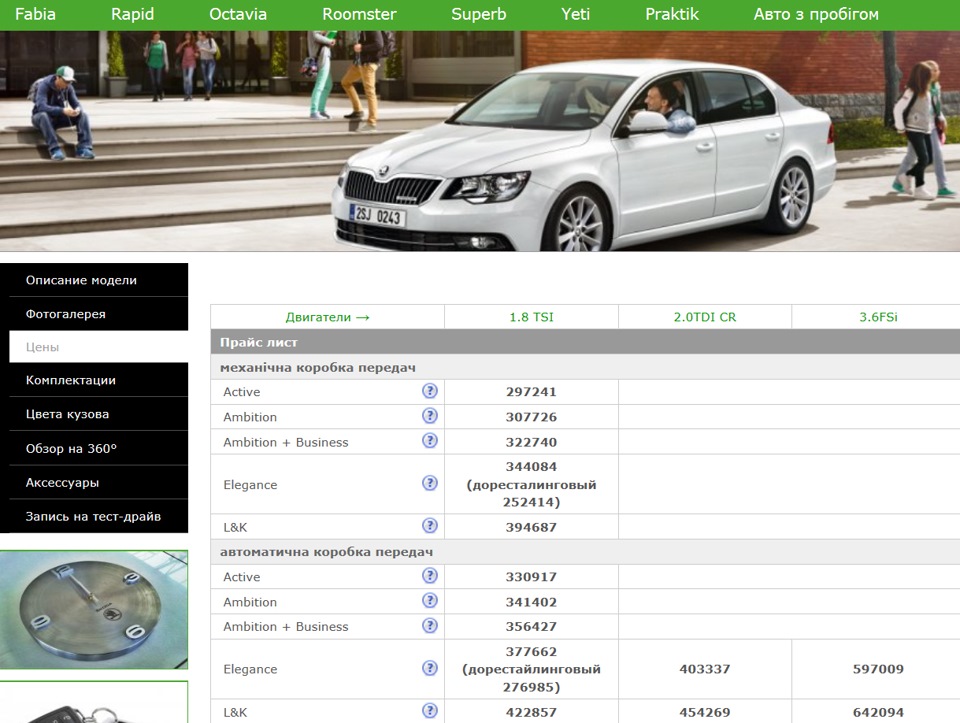Open the Superb model page
This screenshot has height=723, width=960.
point(479,14)
